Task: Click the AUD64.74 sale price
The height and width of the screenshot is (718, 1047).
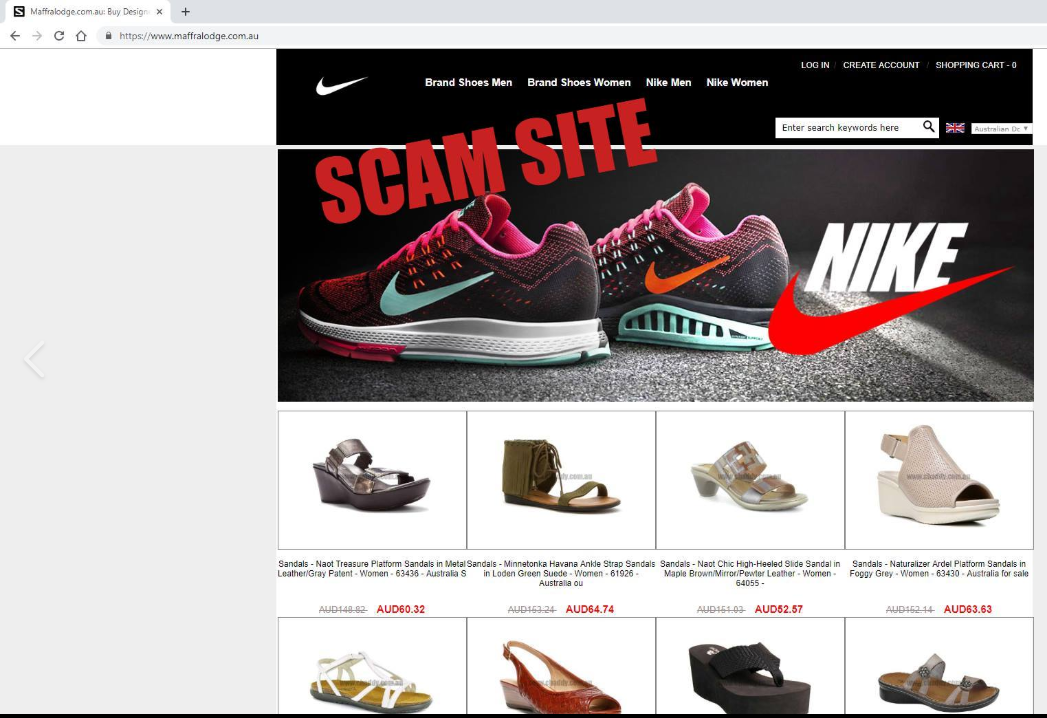Action: [x=590, y=609]
